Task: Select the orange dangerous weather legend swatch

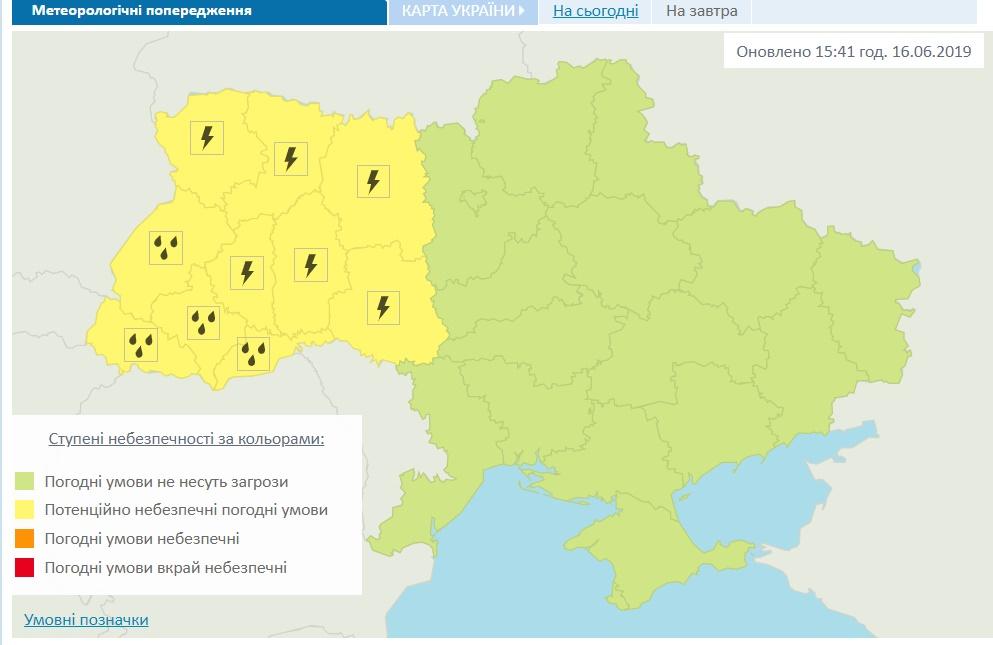Action: click(25, 539)
